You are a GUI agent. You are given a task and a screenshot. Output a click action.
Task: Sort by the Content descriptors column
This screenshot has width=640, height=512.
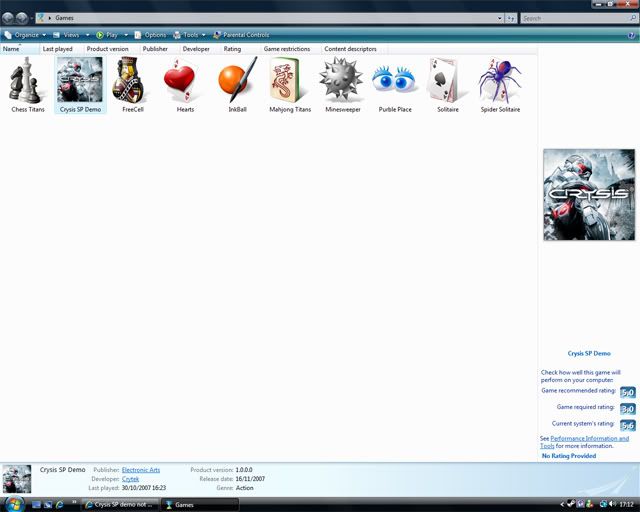coord(354,49)
